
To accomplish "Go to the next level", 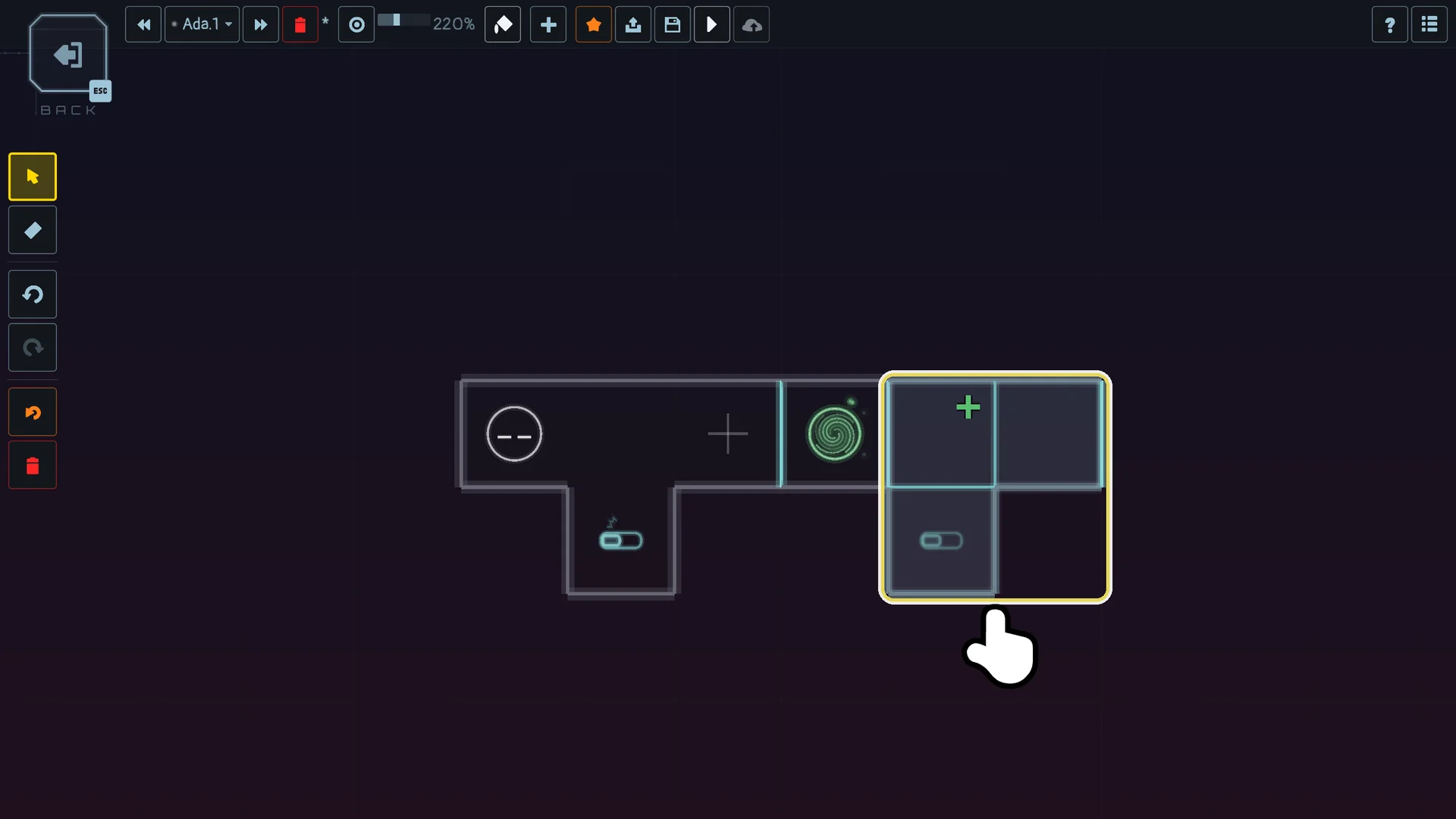I will click(261, 25).
